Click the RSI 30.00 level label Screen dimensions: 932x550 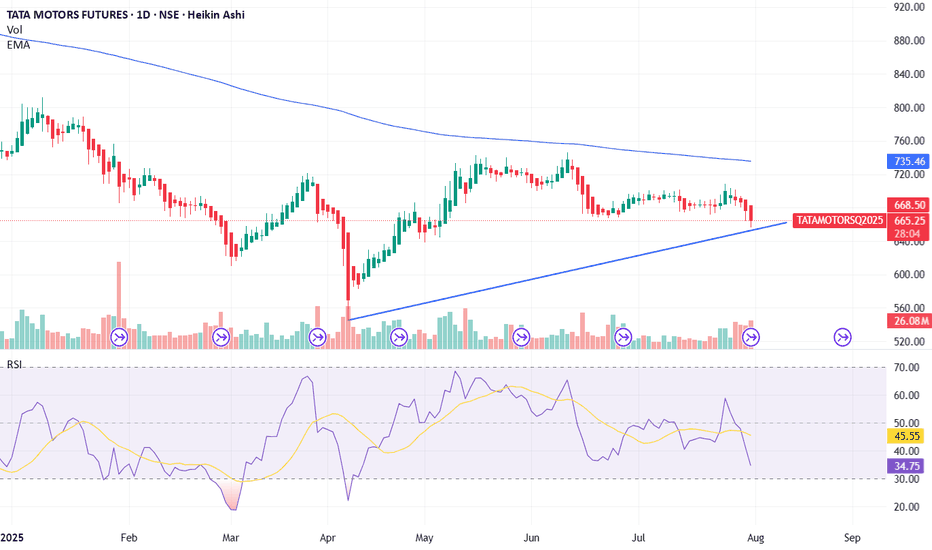pos(907,479)
